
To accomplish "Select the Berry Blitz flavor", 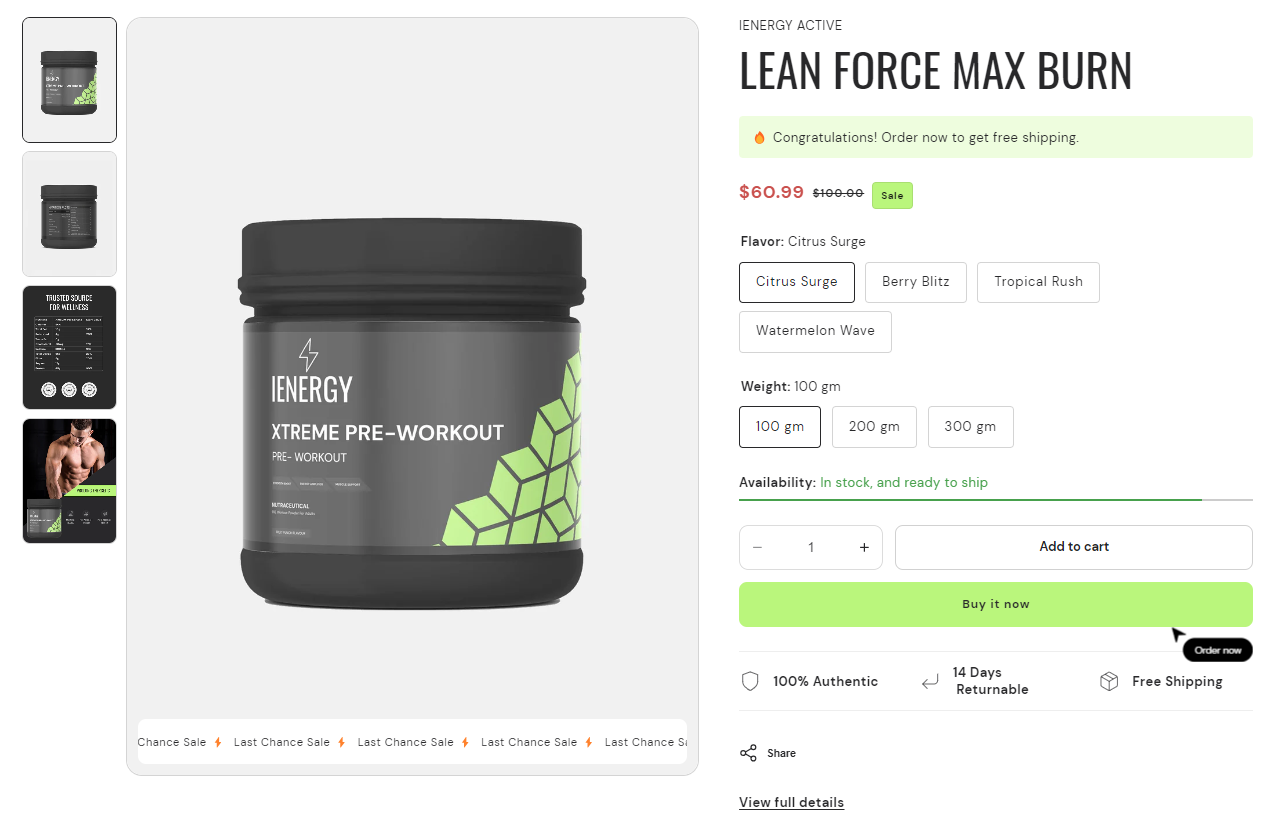I will click(916, 282).
